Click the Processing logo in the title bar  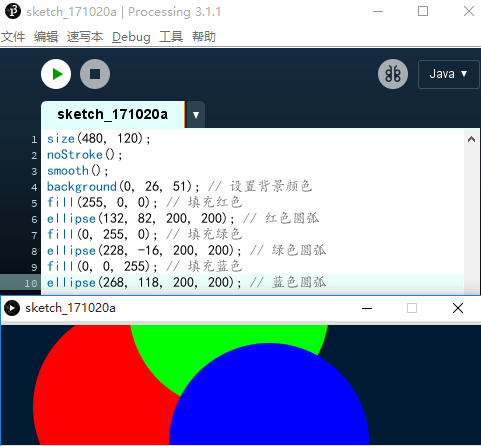pos(13,11)
